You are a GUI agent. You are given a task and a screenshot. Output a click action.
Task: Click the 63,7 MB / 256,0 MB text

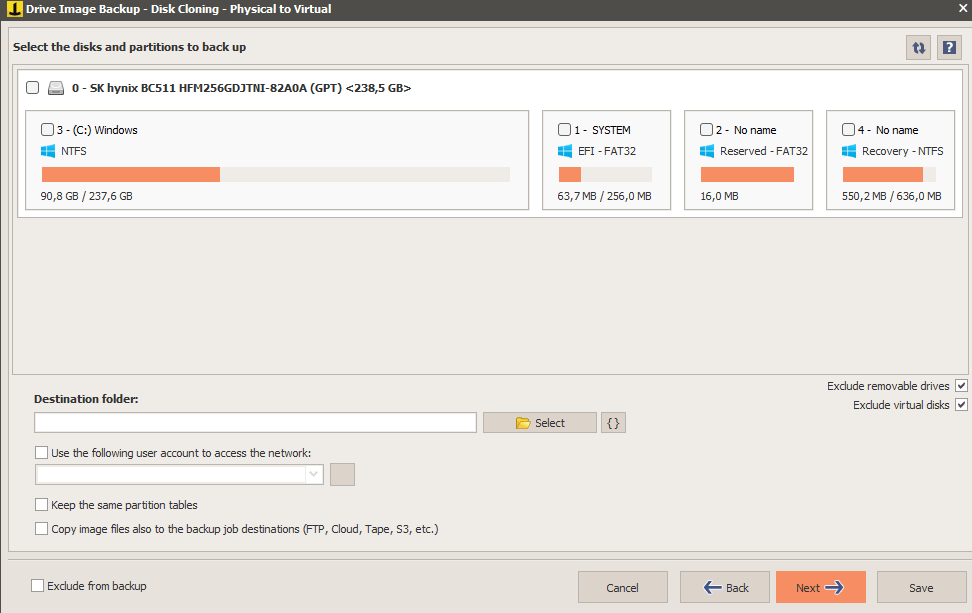click(604, 196)
